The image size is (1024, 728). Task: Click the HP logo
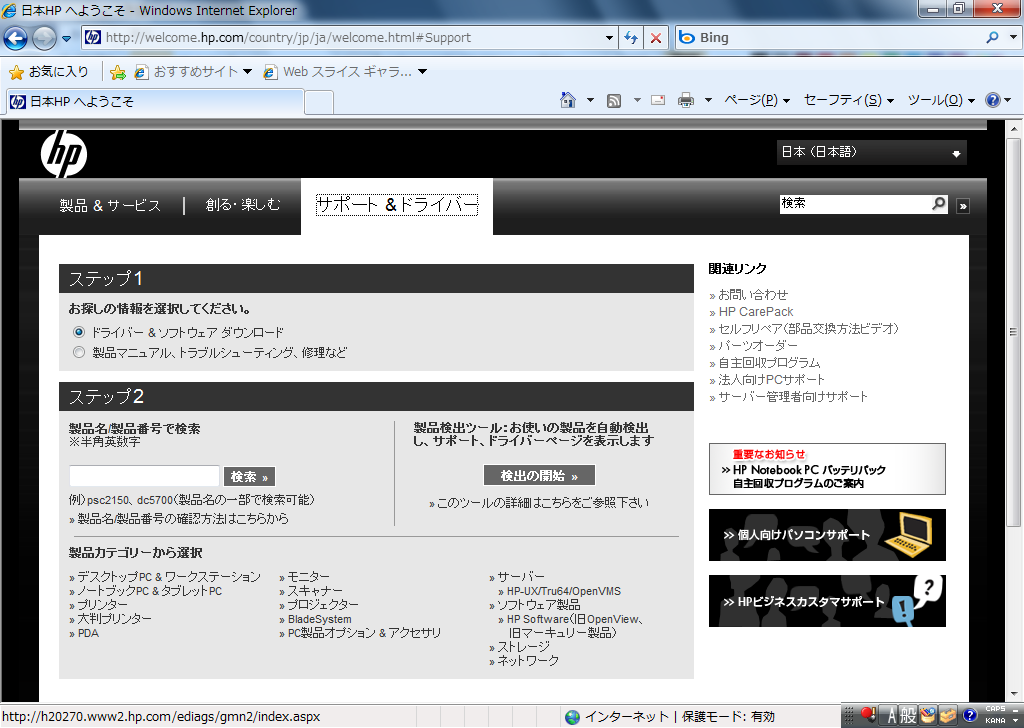pyautogui.click(x=63, y=153)
